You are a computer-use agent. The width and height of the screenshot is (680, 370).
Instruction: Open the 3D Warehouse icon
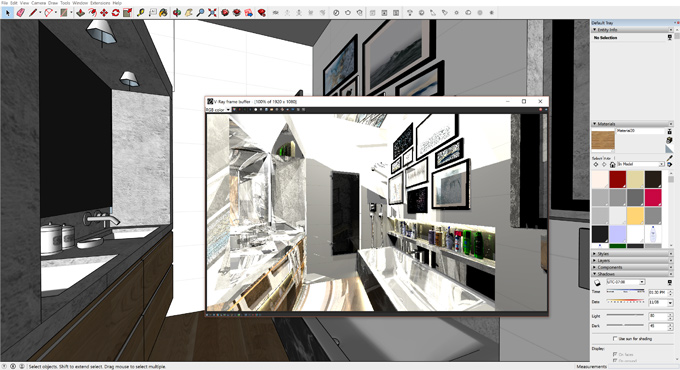point(225,13)
